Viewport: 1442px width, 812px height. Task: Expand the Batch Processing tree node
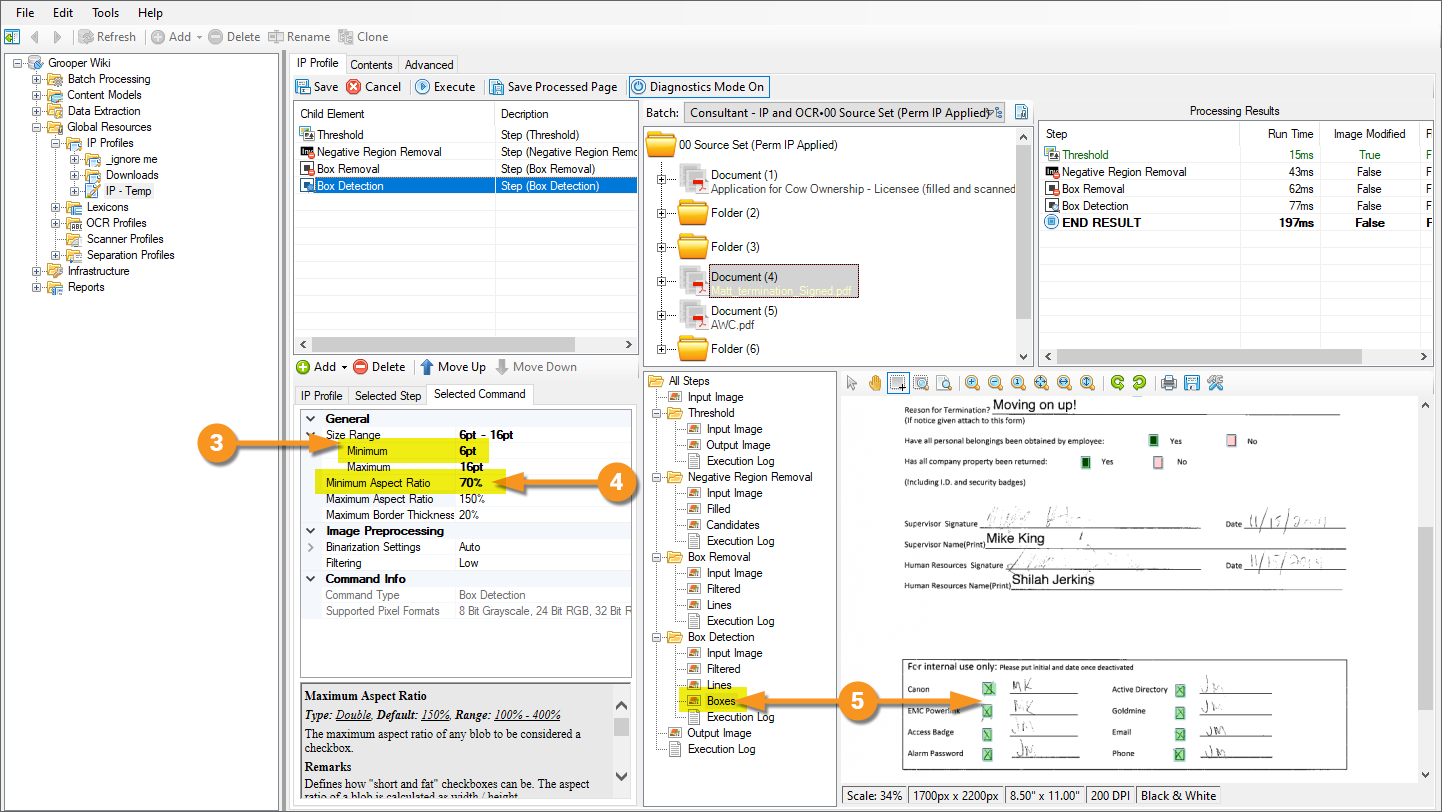point(37,79)
